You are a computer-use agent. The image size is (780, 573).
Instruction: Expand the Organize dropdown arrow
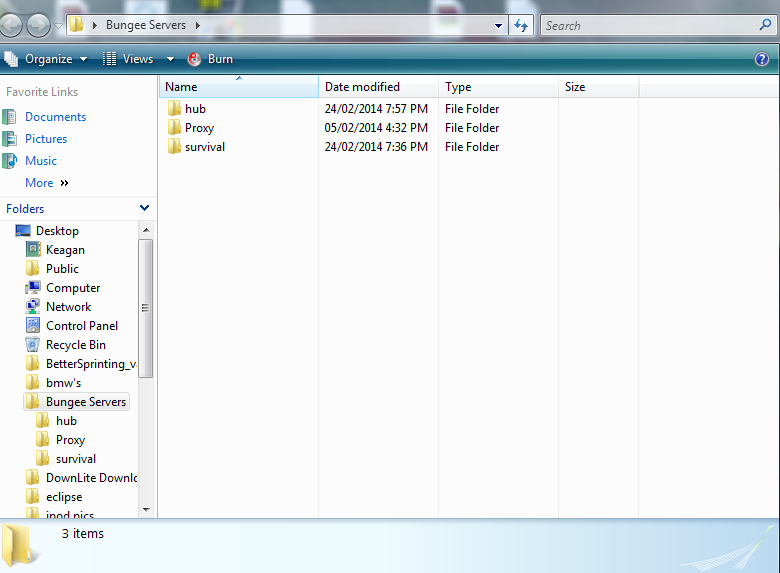click(83, 59)
